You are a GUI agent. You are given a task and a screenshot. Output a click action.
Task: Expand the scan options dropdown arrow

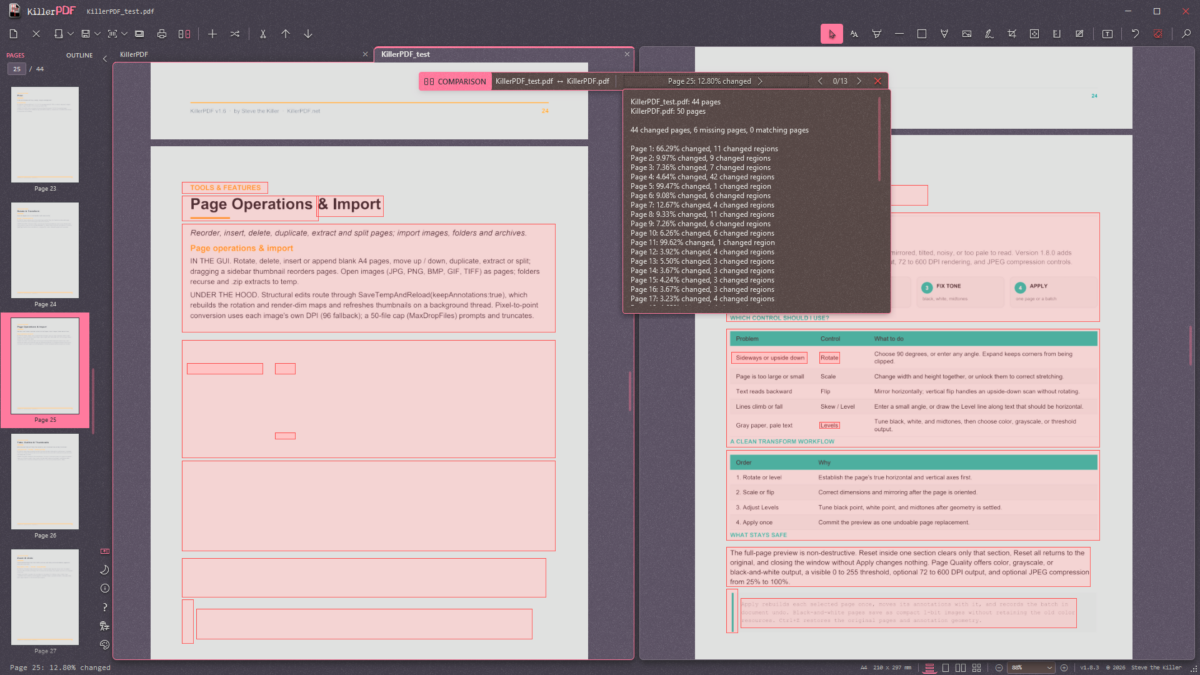point(125,34)
